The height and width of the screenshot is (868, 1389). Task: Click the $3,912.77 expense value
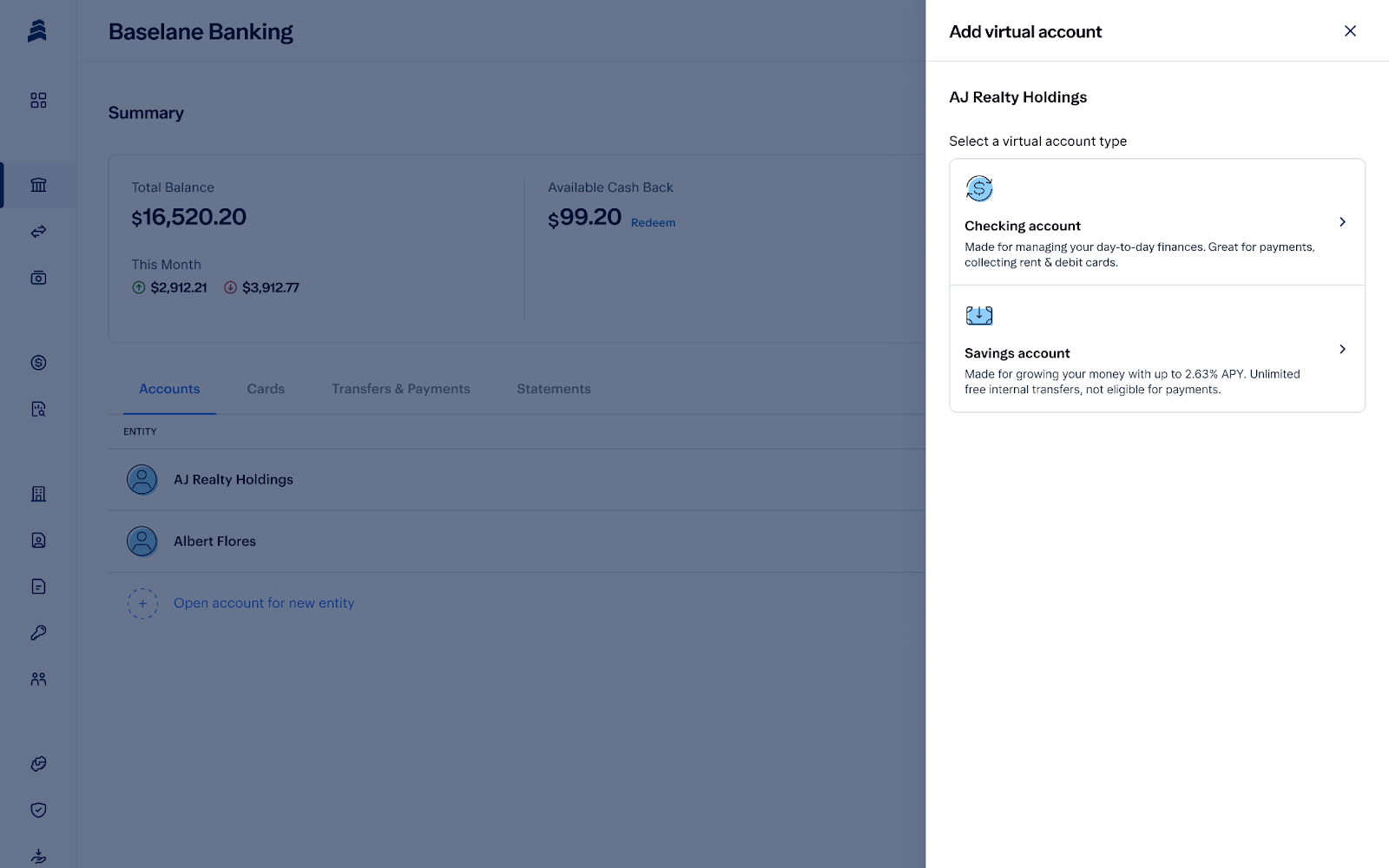click(271, 287)
